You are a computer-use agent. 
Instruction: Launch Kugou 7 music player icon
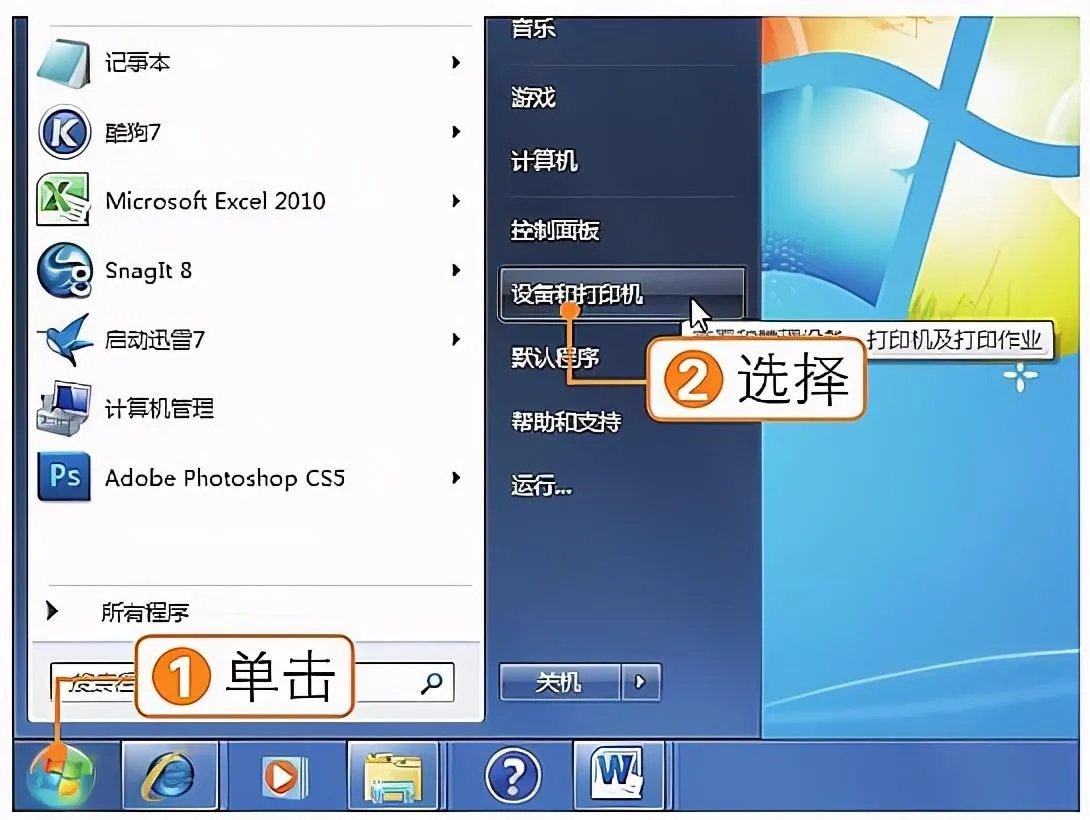click(64, 132)
